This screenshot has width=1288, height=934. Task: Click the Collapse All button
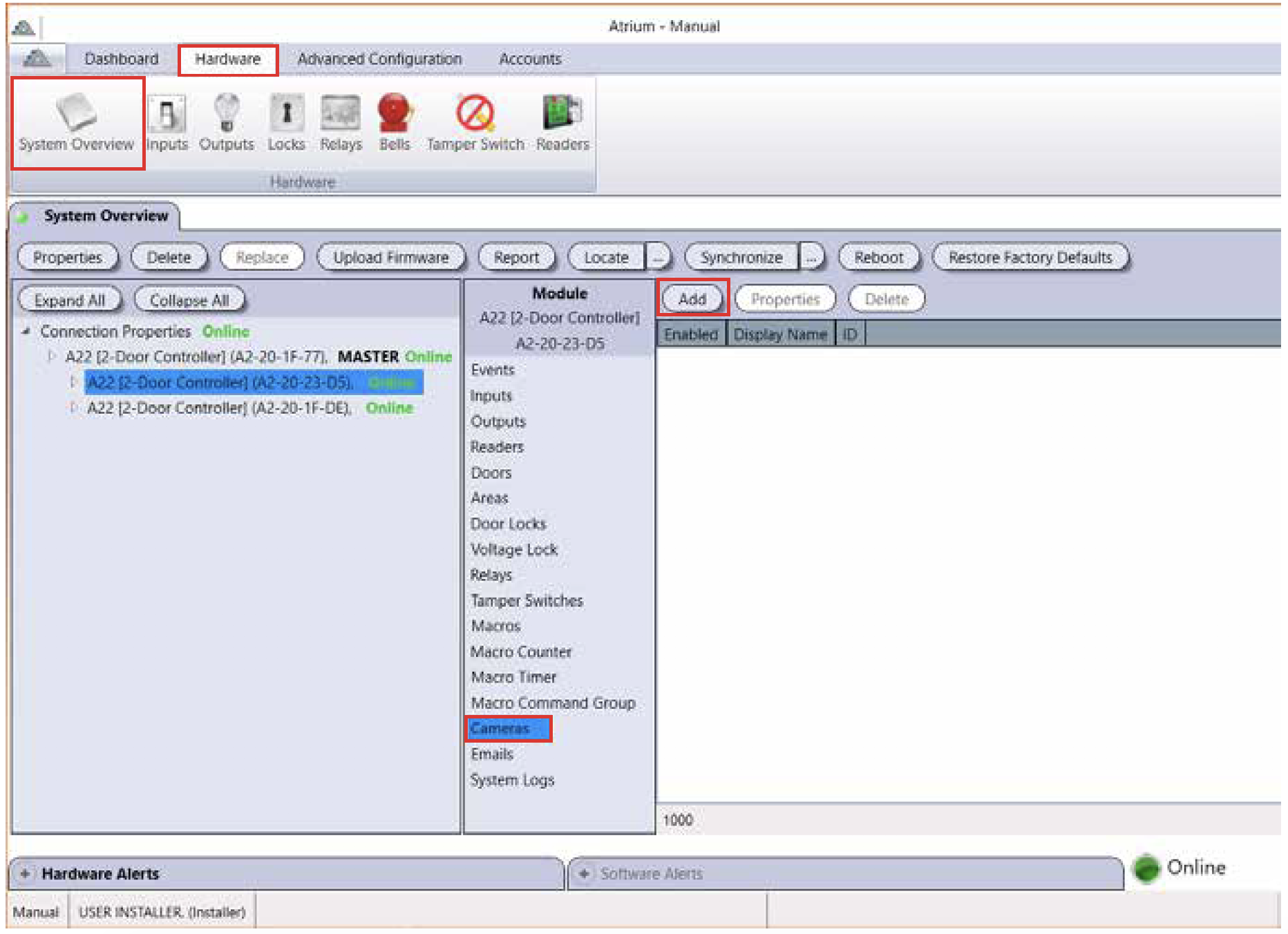pyautogui.click(x=189, y=301)
